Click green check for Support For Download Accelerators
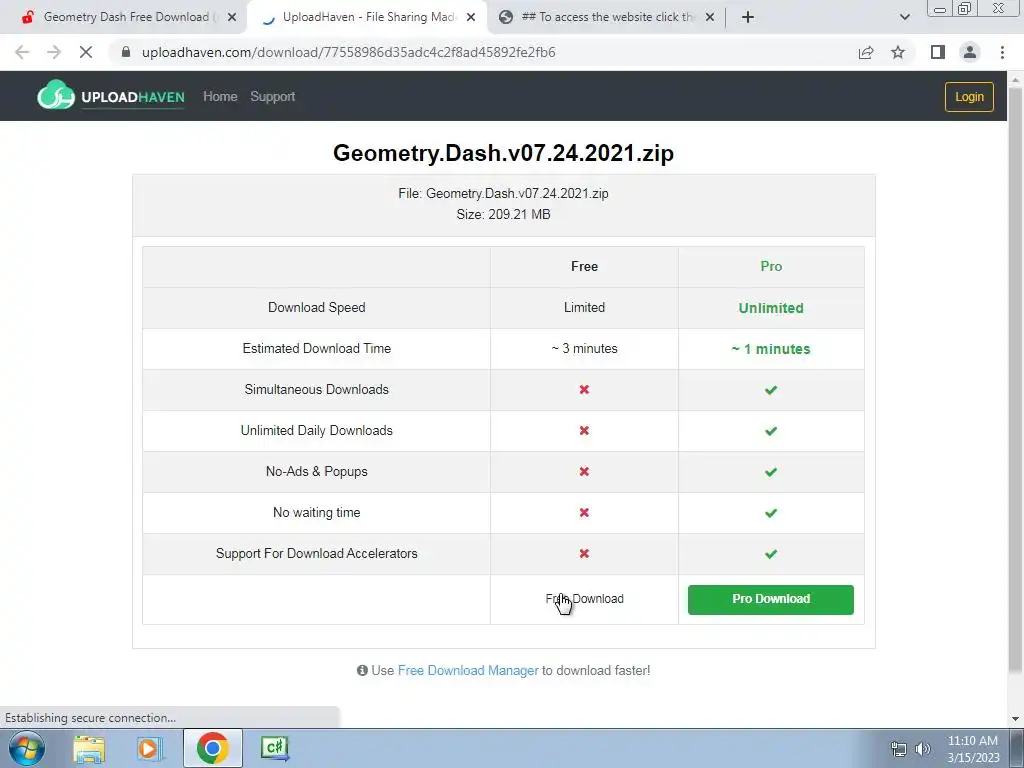 [771, 554]
